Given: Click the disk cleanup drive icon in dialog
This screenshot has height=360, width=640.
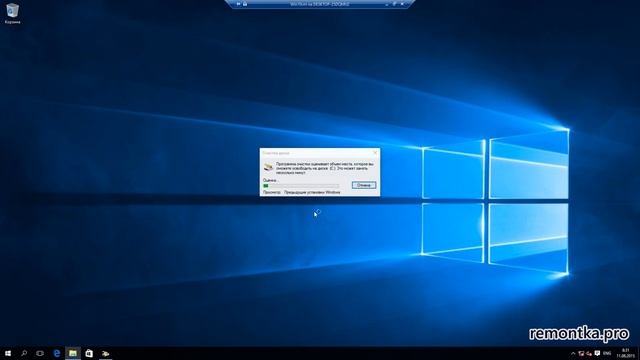Looking at the screenshot, I should 268,167.
